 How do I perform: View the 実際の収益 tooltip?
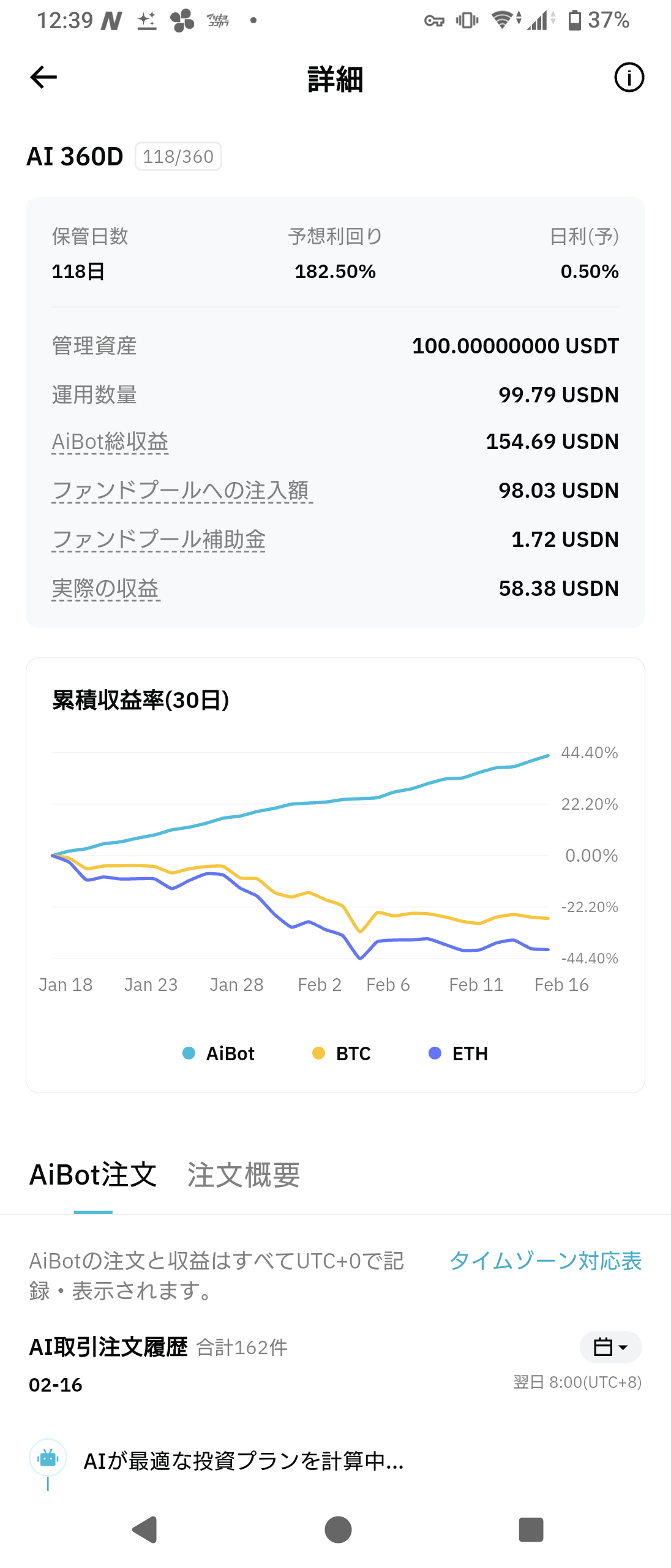(x=105, y=589)
